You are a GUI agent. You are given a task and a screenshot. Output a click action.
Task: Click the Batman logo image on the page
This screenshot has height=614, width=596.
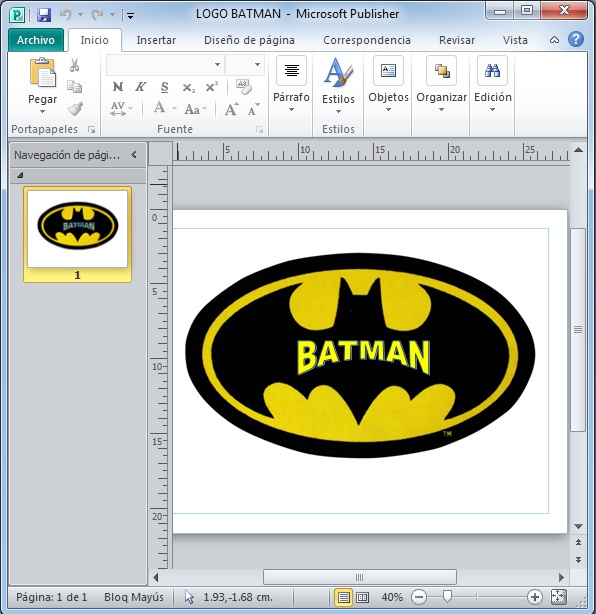360,355
